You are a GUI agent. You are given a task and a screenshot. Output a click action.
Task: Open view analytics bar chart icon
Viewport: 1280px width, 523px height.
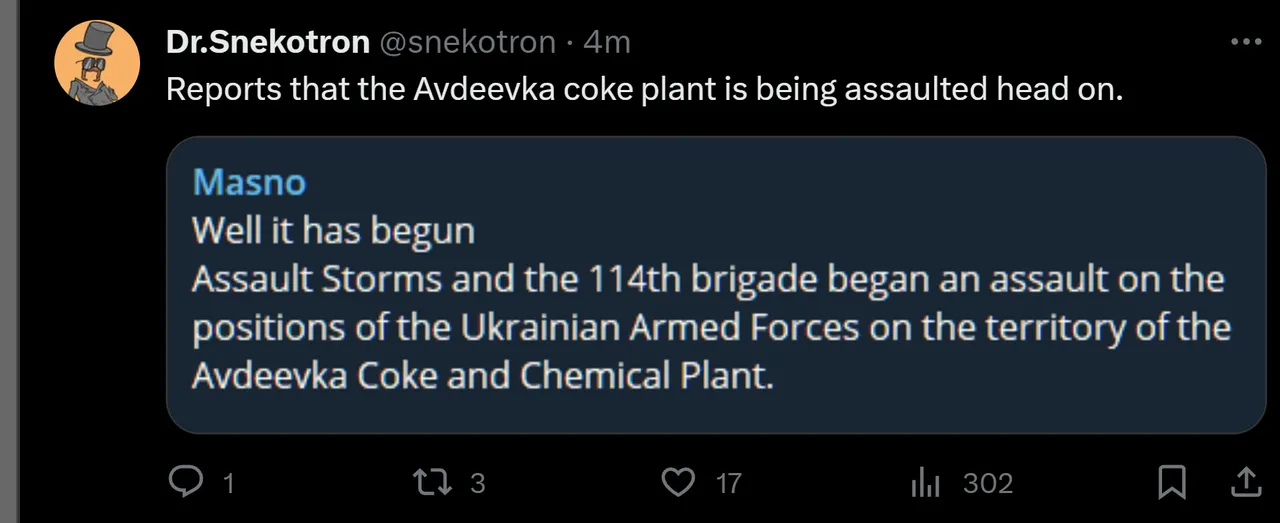click(x=926, y=484)
